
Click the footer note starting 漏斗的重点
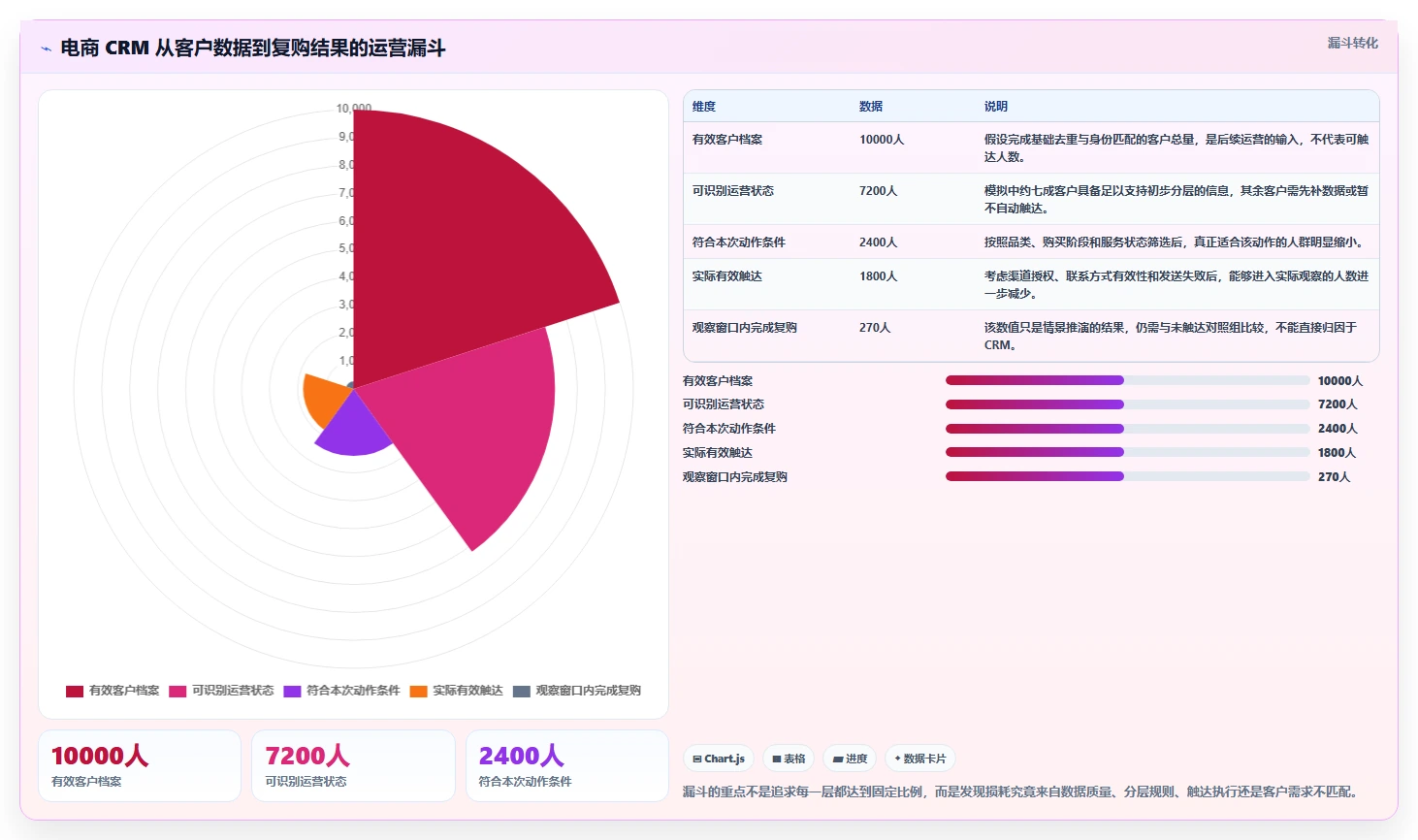tap(1023, 792)
